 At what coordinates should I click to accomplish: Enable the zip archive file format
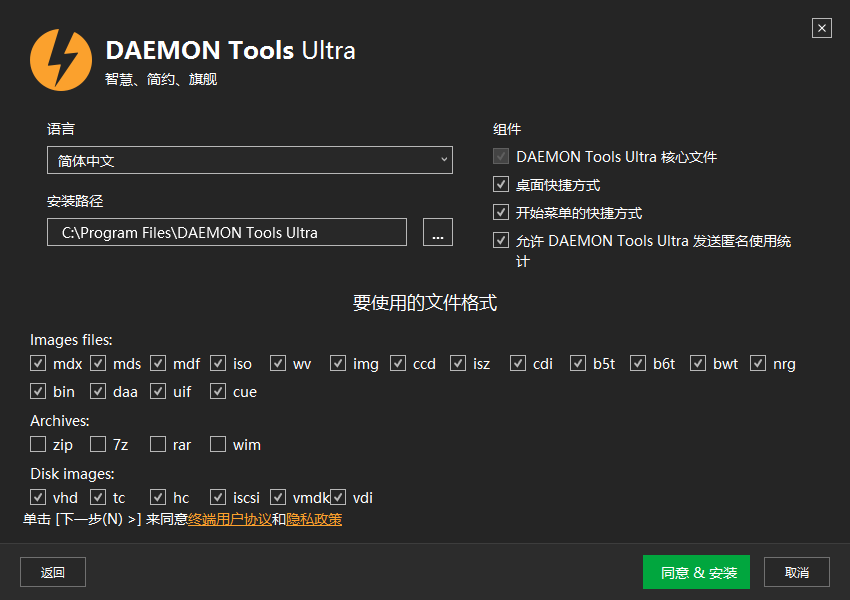point(38,444)
